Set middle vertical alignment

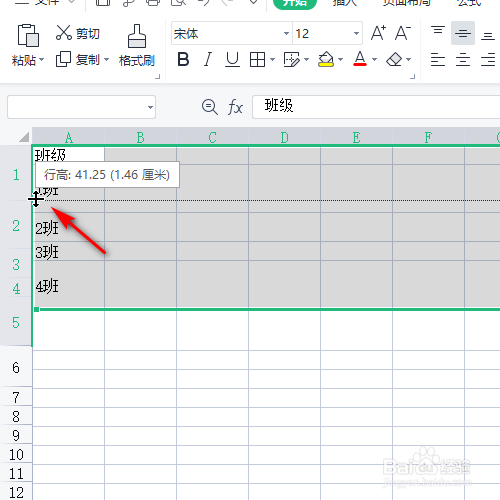click(x=463, y=33)
